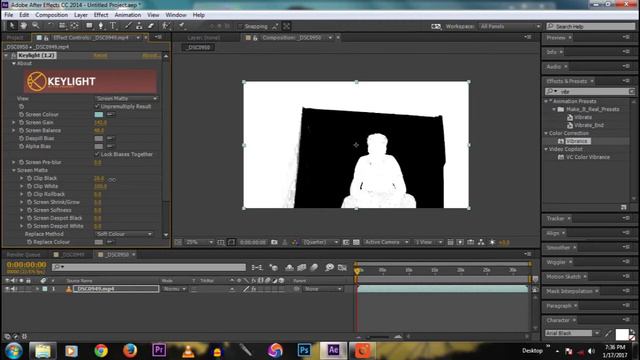Image resolution: width=640 pixels, height=360 pixels.
Task: Open the Composition menu
Action: pos(51,15)
